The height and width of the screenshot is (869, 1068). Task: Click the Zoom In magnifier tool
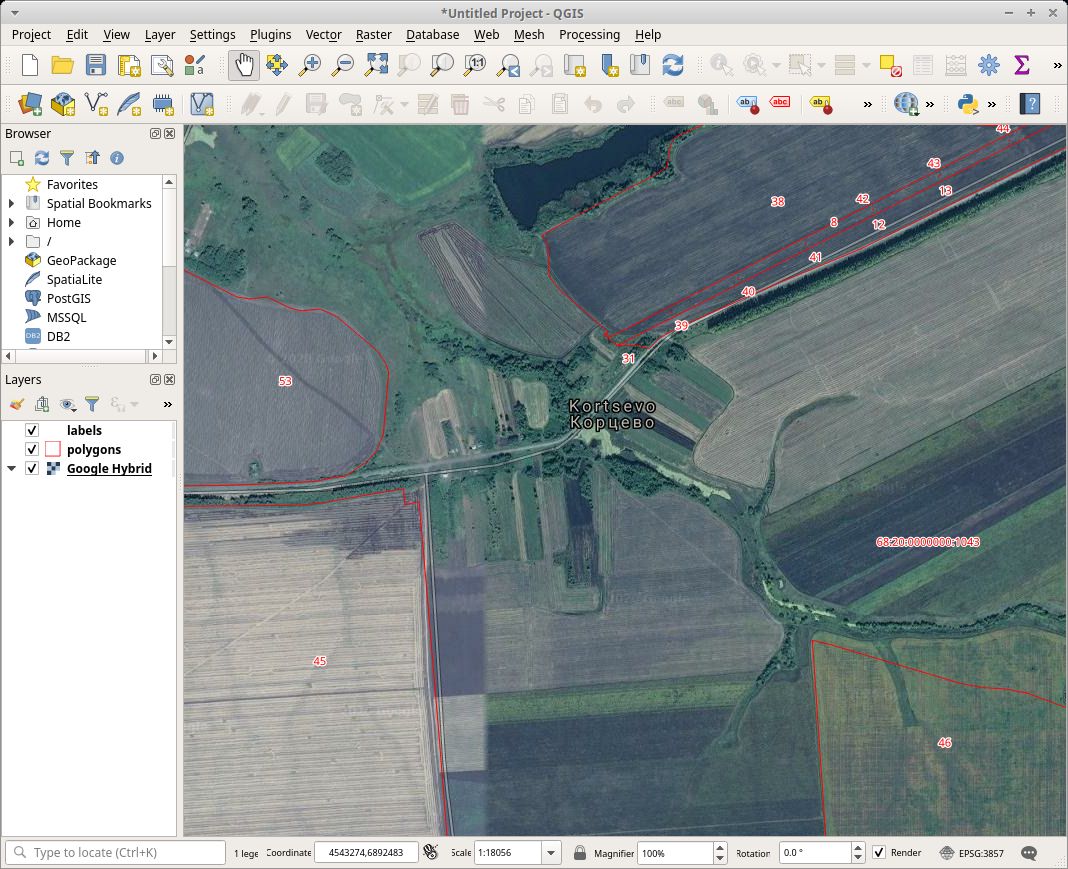point(311,65)
